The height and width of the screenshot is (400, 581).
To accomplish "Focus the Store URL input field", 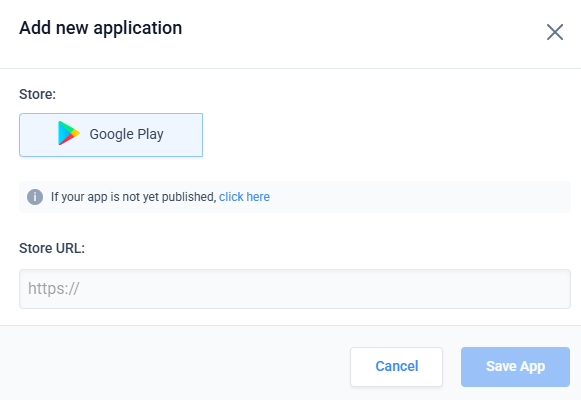I will [295, 289].
